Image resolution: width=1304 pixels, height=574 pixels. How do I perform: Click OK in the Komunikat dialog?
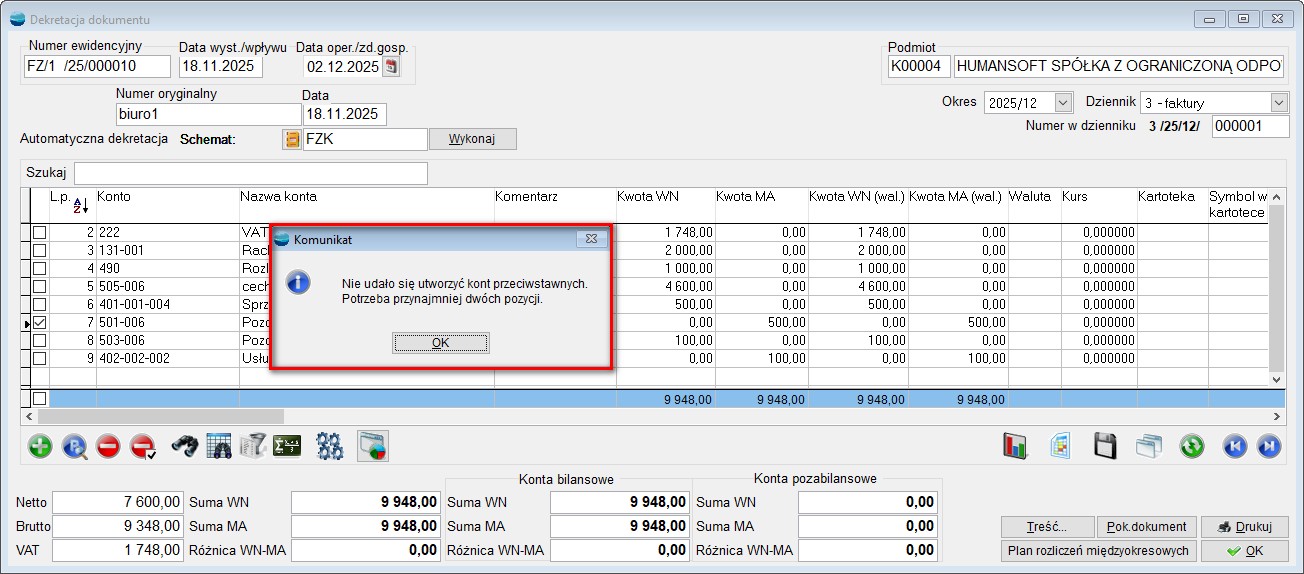tap(441, 343)
